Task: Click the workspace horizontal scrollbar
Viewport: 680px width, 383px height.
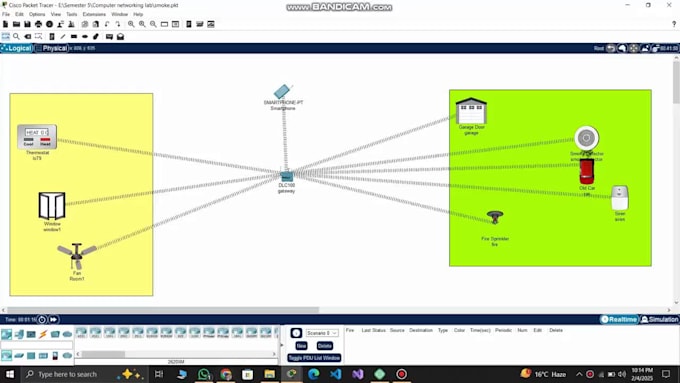Action: click(163, 310)
